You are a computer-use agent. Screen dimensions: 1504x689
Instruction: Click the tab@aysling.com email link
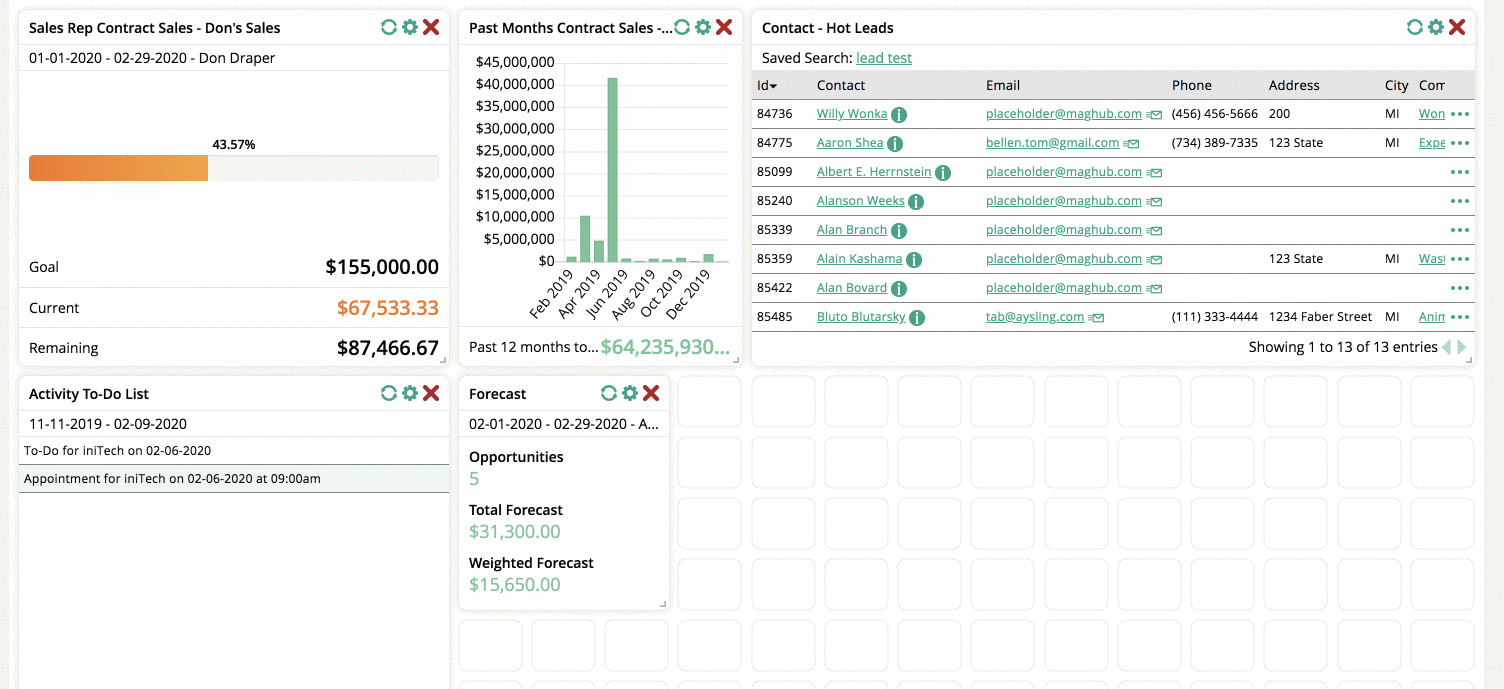1035,317
